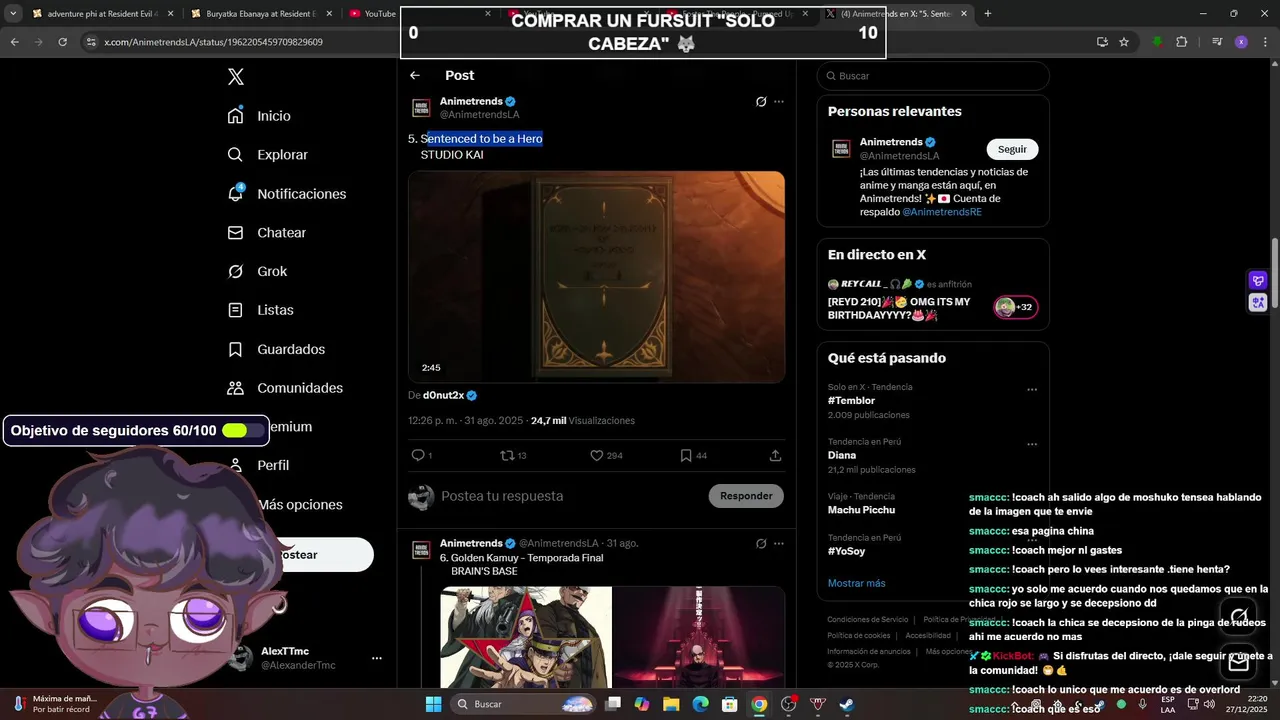Open Copilot from the taskbar
This screenshot has width=1280, height=720.
coord(641,704)
